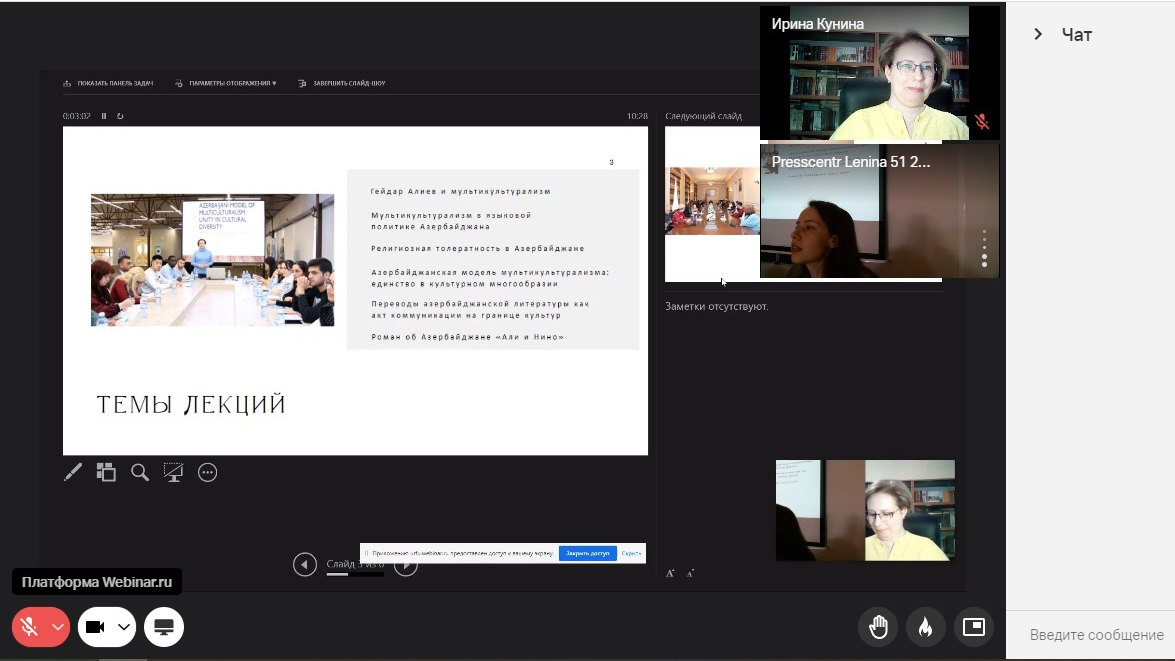
Task: Click the flame reaction icon
Action: click(925, 627)
